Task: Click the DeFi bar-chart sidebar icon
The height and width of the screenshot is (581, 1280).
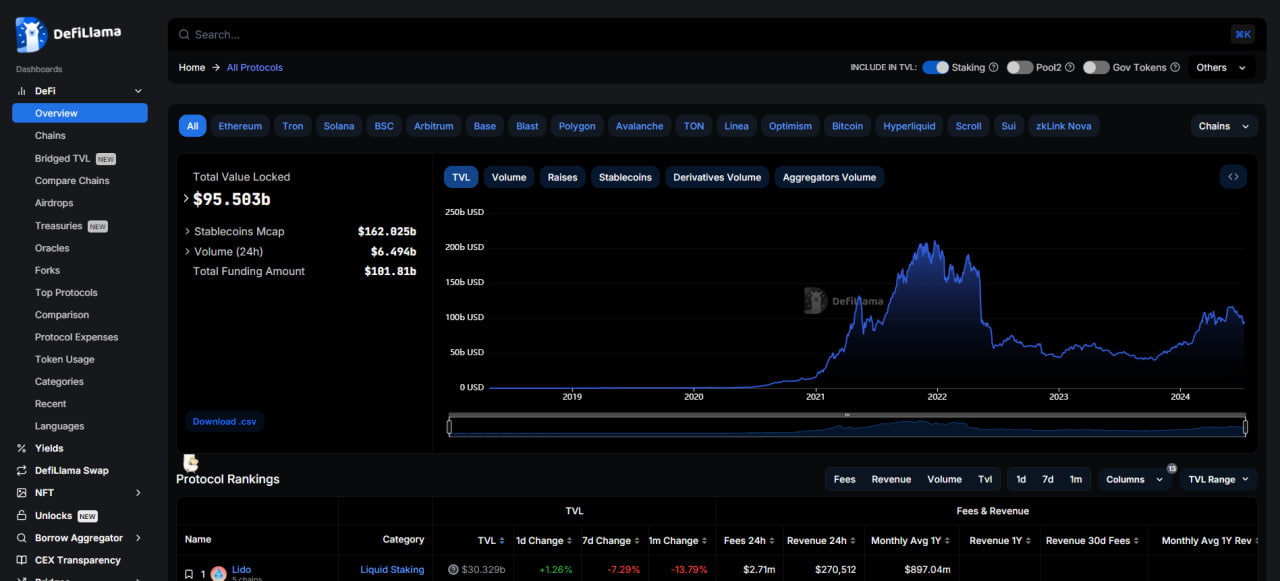Action: tap(22, 91)
